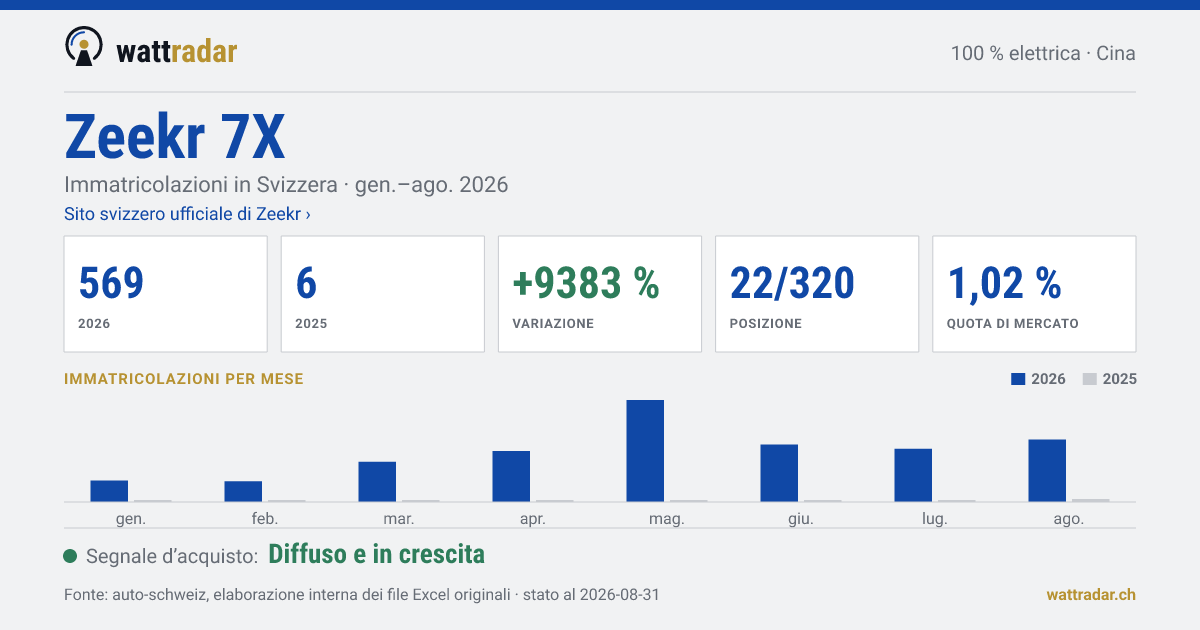Image resolution: width=1200 pixels, height=630 pixels.
Task: Click the wattradar brand name
Action: point(176,51)
